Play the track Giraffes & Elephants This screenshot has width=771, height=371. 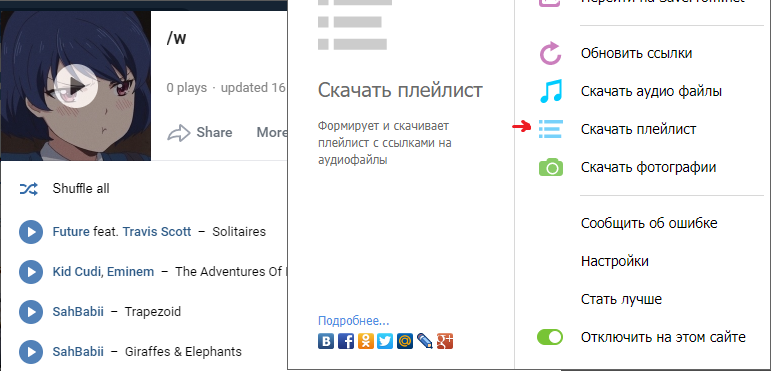[31, 352]
